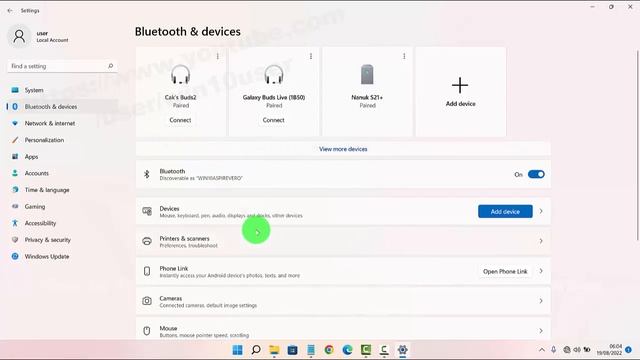This screenshot has width=640, height=360.
Task: Click the user account avatar icon
Action: (19, 36)
